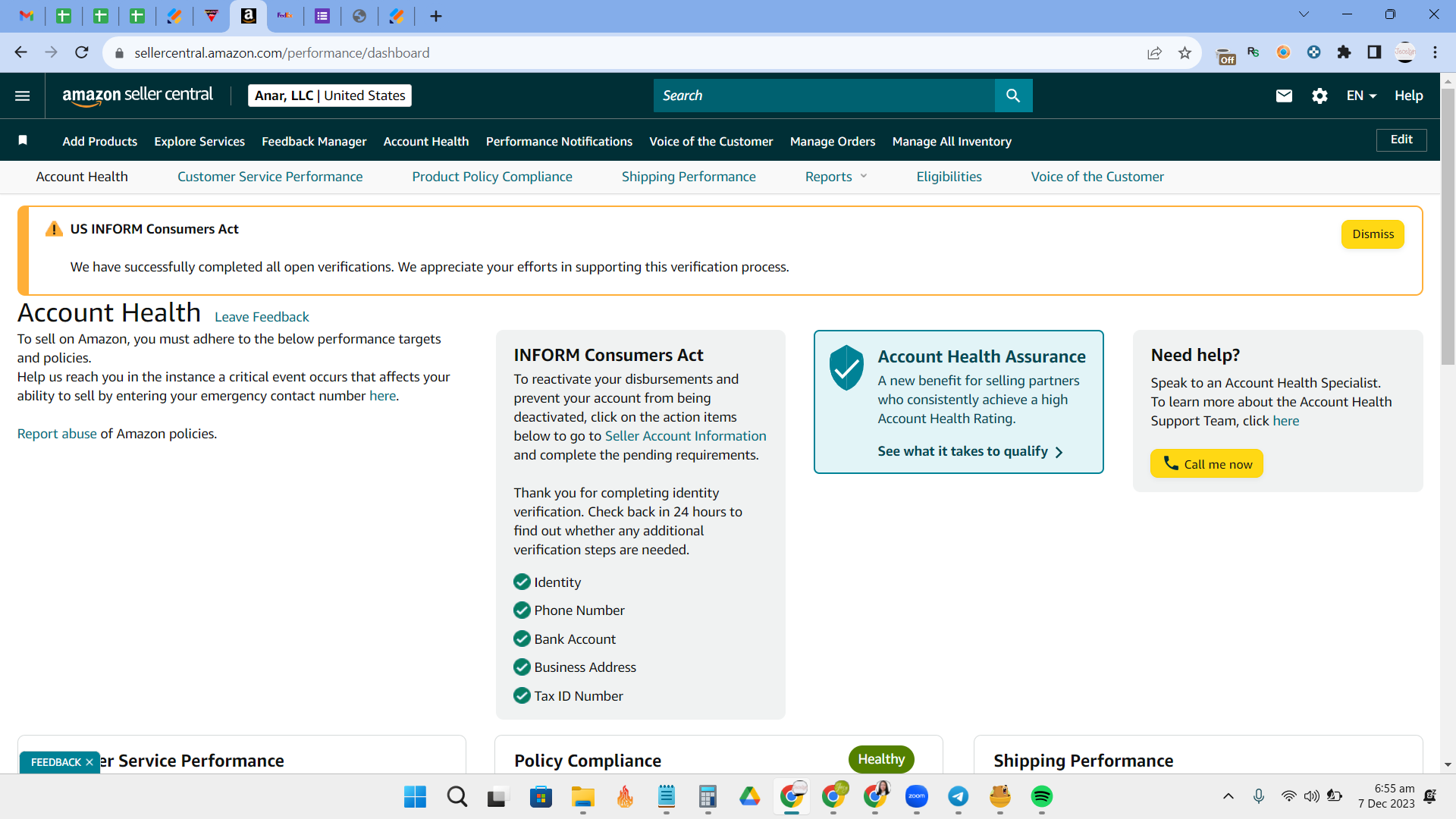
Task: Show hidden system tray icons
Action: coord(1228,796)
